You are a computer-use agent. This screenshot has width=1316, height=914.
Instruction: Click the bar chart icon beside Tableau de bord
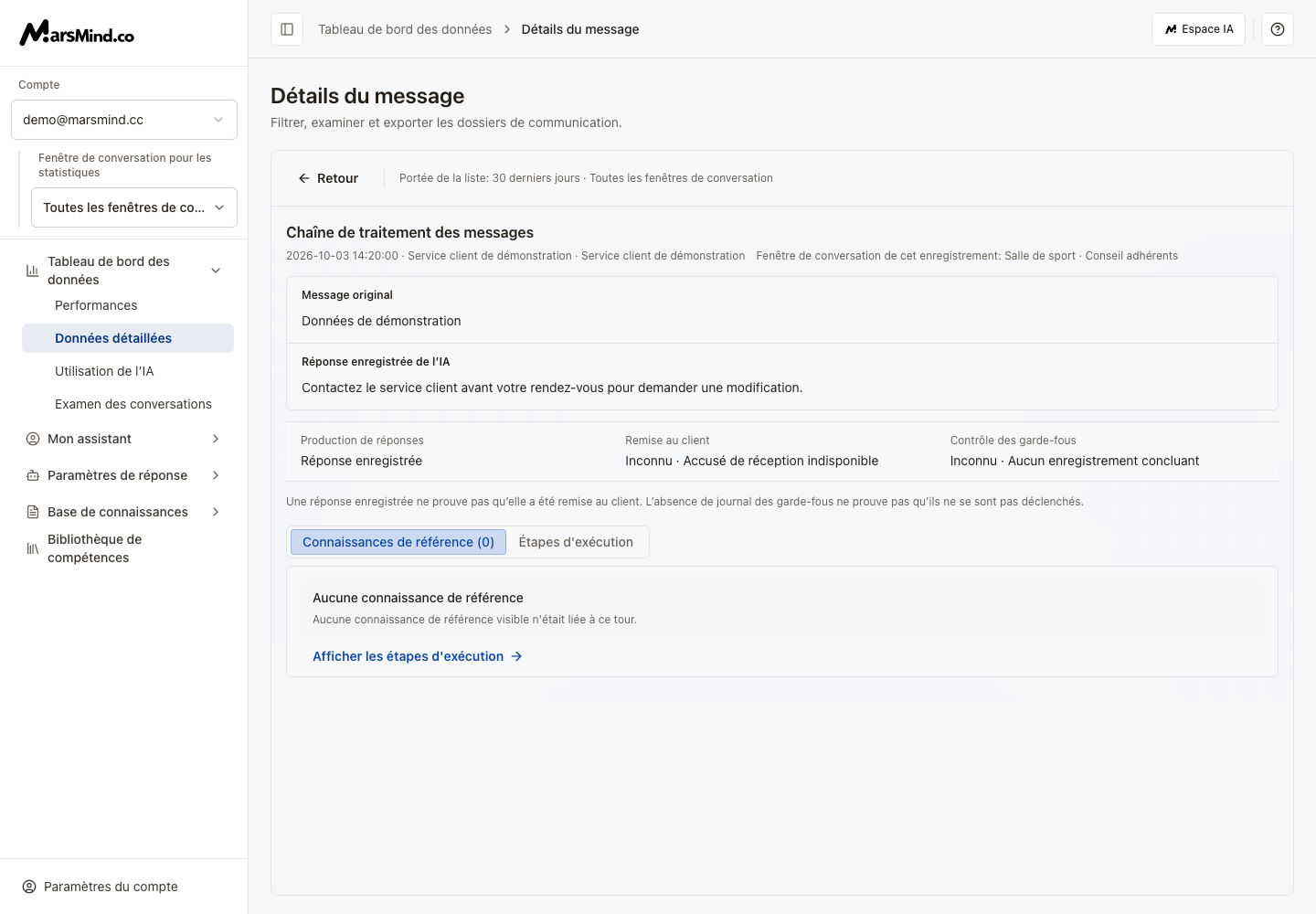point(33,271)
